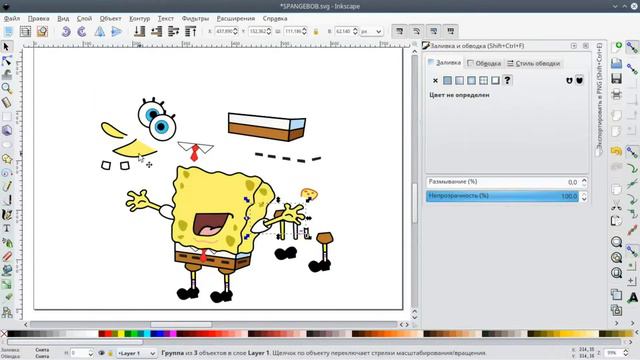
Task: Select the Rectangle tool
Action: pyautogui.click(x=6, y=116)
